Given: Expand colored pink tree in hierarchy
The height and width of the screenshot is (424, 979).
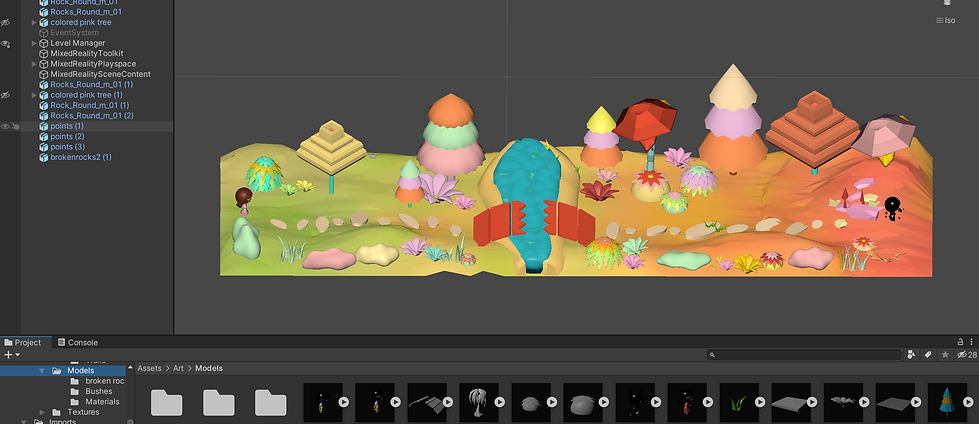Looking at the screenshot, I should [x=35, y=22].
